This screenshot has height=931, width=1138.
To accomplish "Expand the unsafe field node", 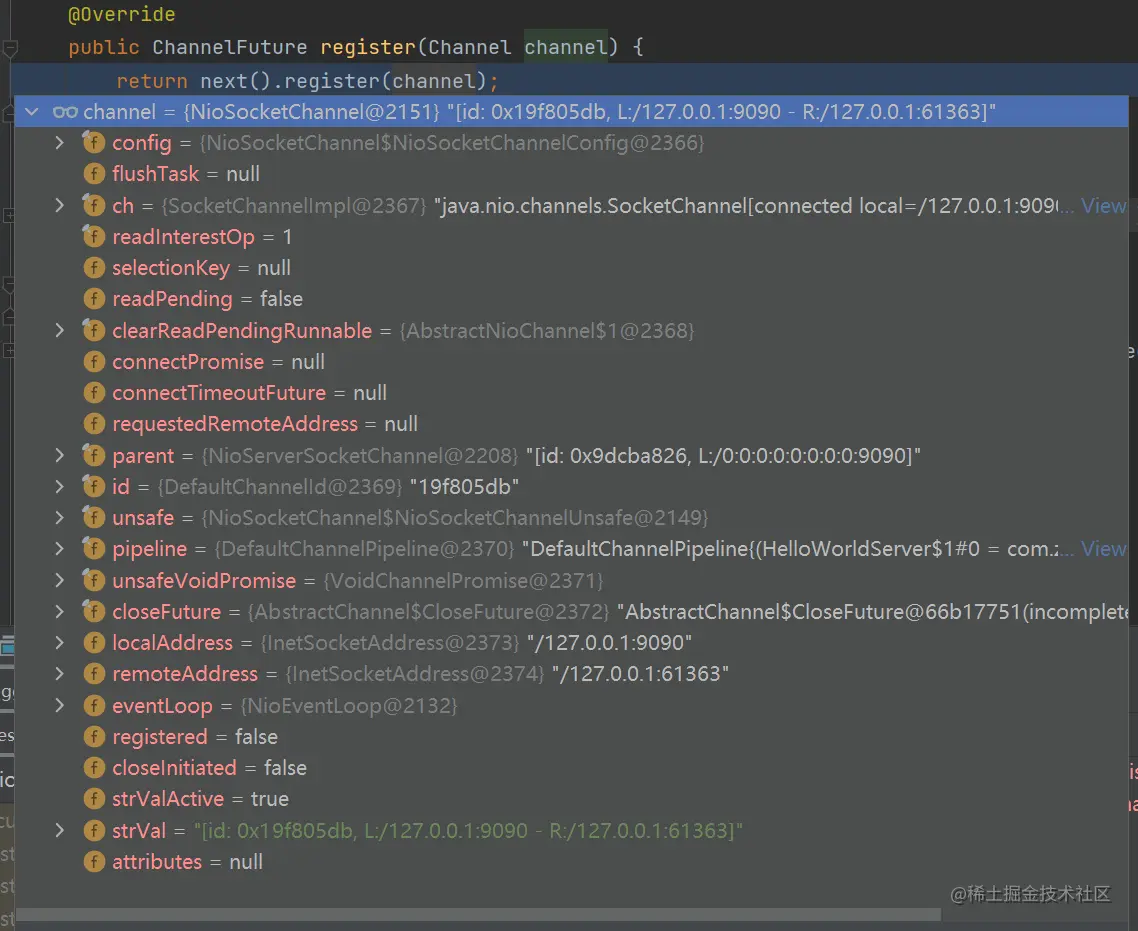I will pyautogui.click(x=60, y=517).
